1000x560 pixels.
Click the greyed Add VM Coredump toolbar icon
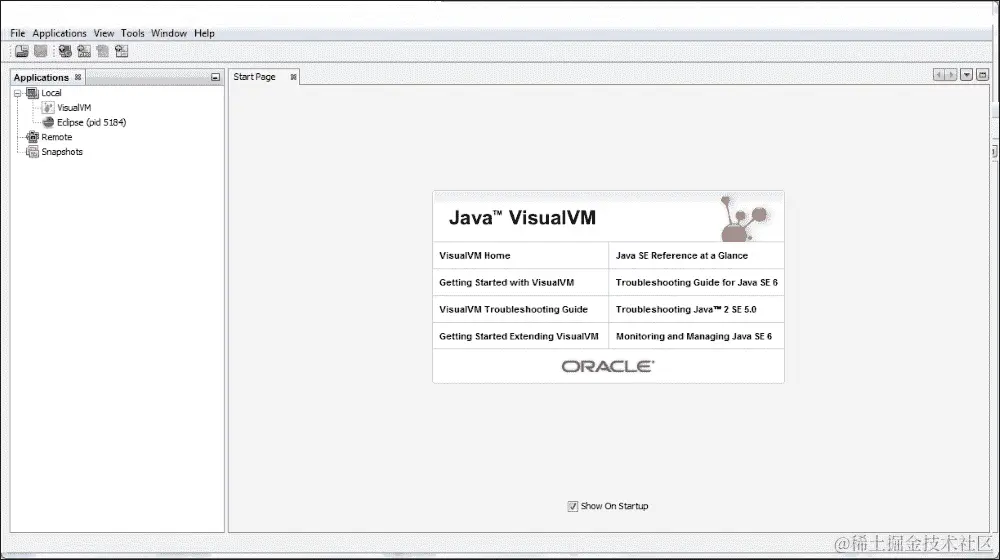coord(102,51)
